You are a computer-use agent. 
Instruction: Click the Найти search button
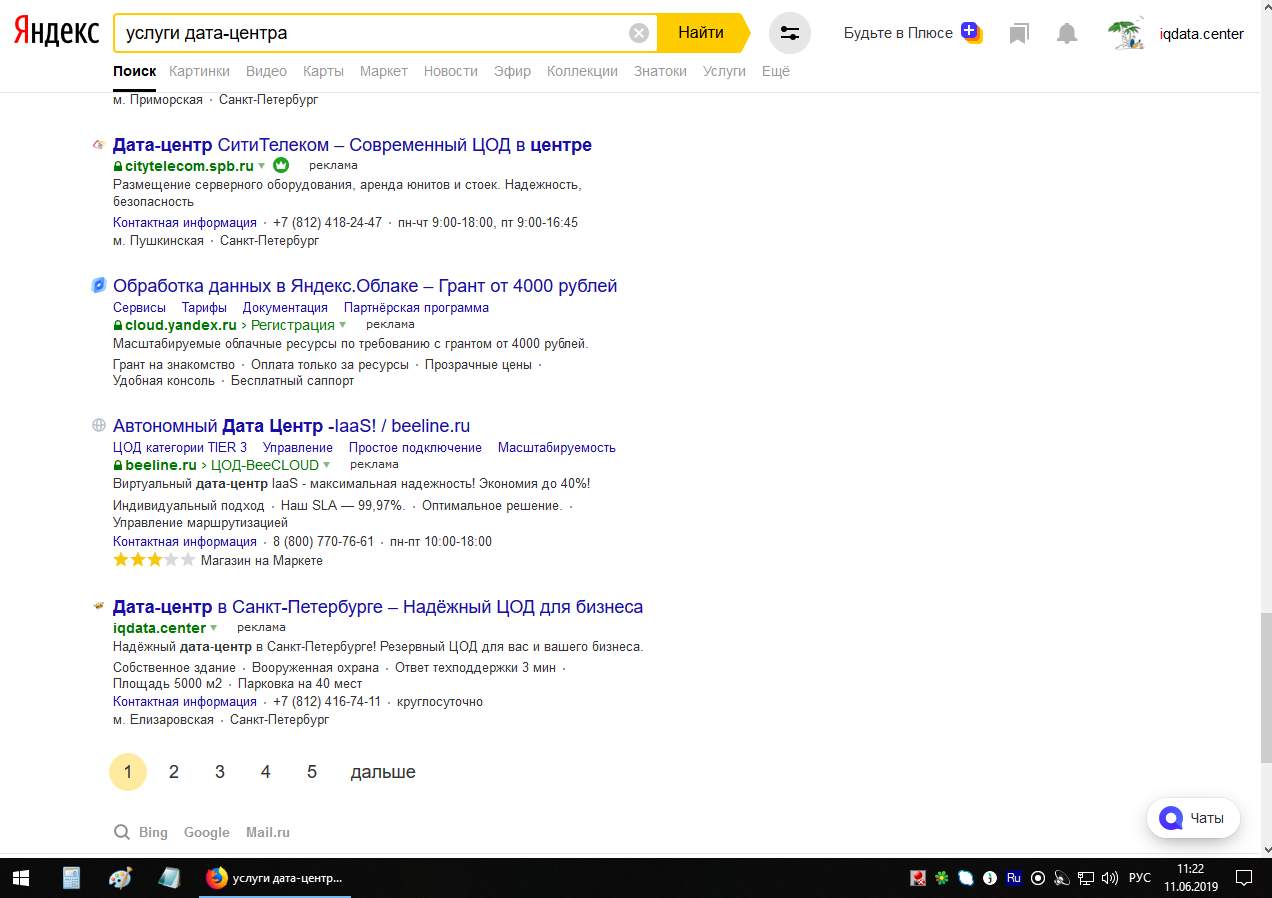(x=701, y=33)
